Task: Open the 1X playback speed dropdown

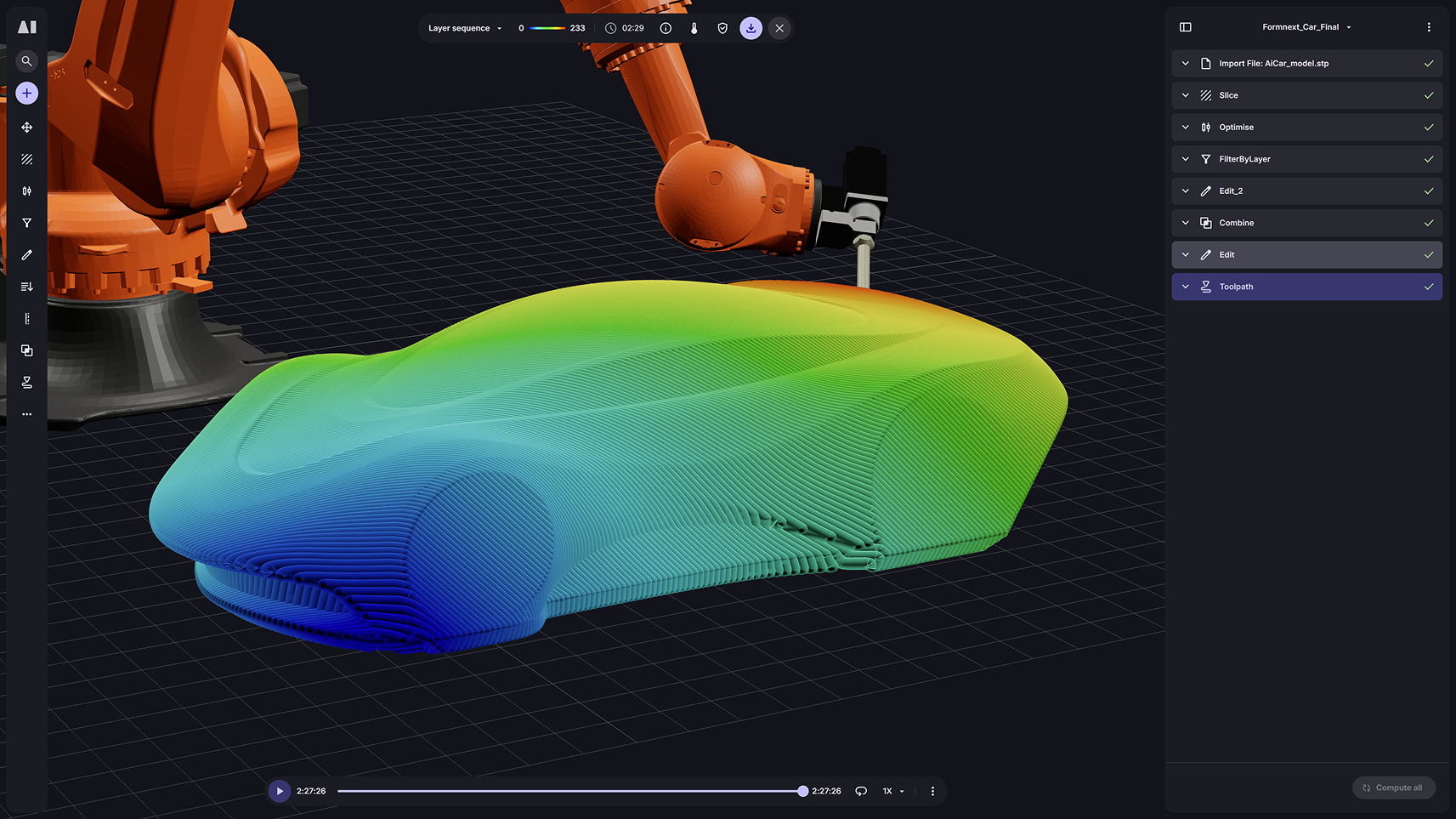Action: pyautogui.click(x=892, y=791)
